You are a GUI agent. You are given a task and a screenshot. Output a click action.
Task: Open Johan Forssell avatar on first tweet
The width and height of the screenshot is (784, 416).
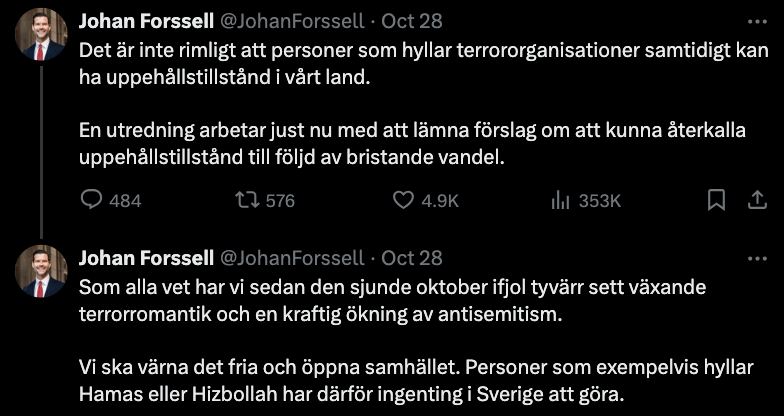click(x=41, y=35)
